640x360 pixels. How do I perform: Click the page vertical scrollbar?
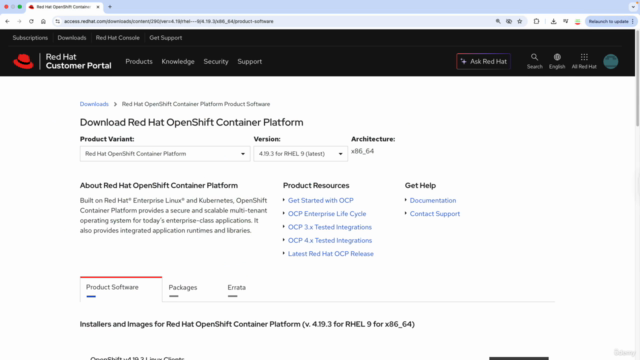pos(637,78)
